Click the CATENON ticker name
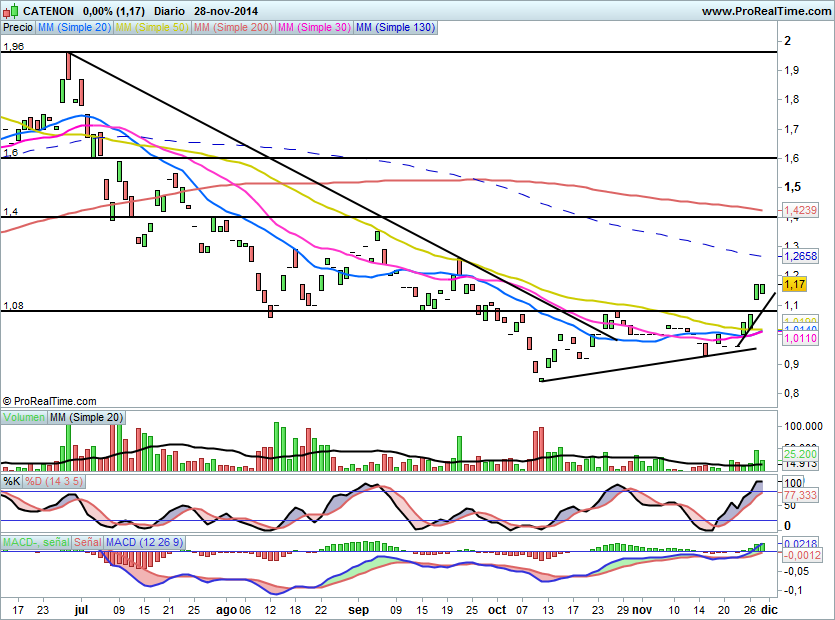 coord(48,11)
